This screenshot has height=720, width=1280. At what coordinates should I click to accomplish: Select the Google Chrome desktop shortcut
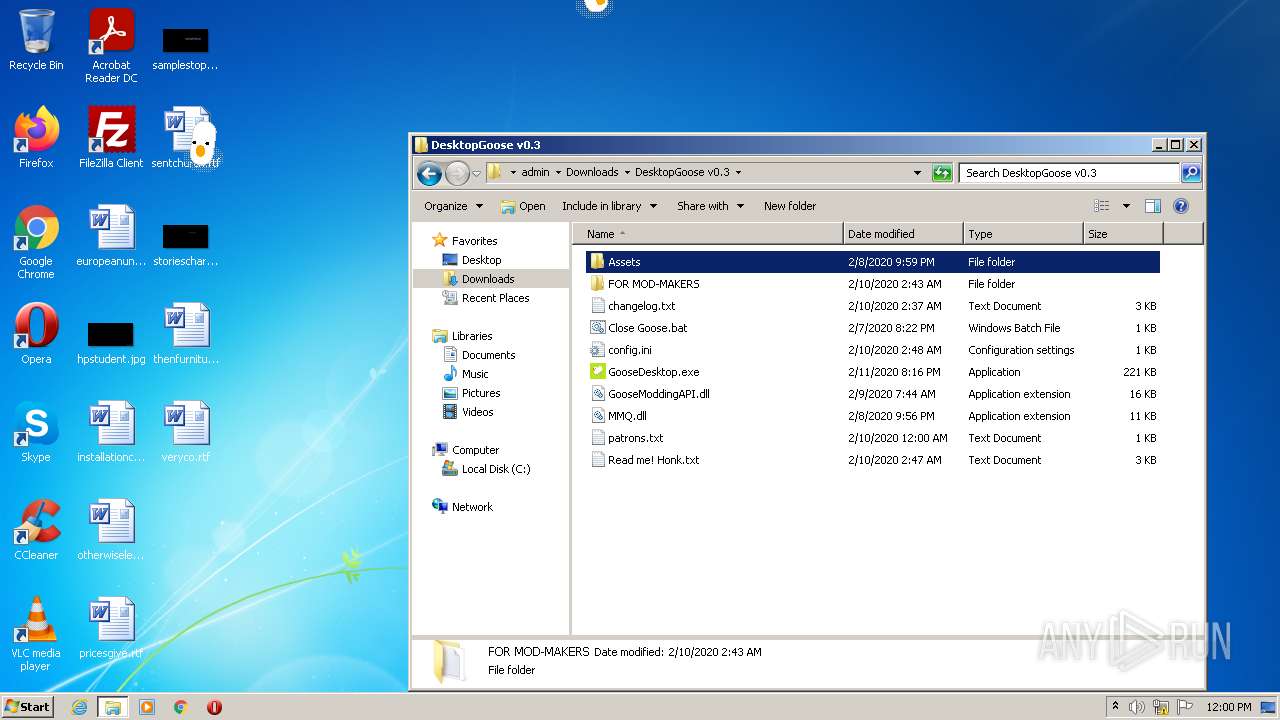click(36, 243)
